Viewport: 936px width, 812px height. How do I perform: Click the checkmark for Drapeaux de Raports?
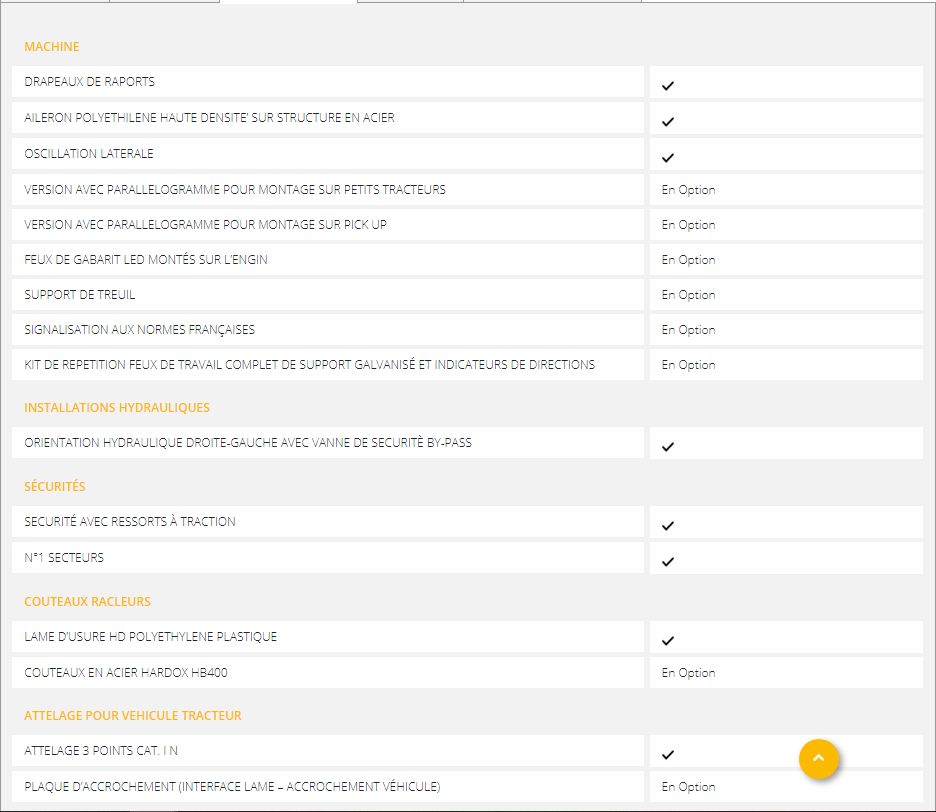coord(668,86)
